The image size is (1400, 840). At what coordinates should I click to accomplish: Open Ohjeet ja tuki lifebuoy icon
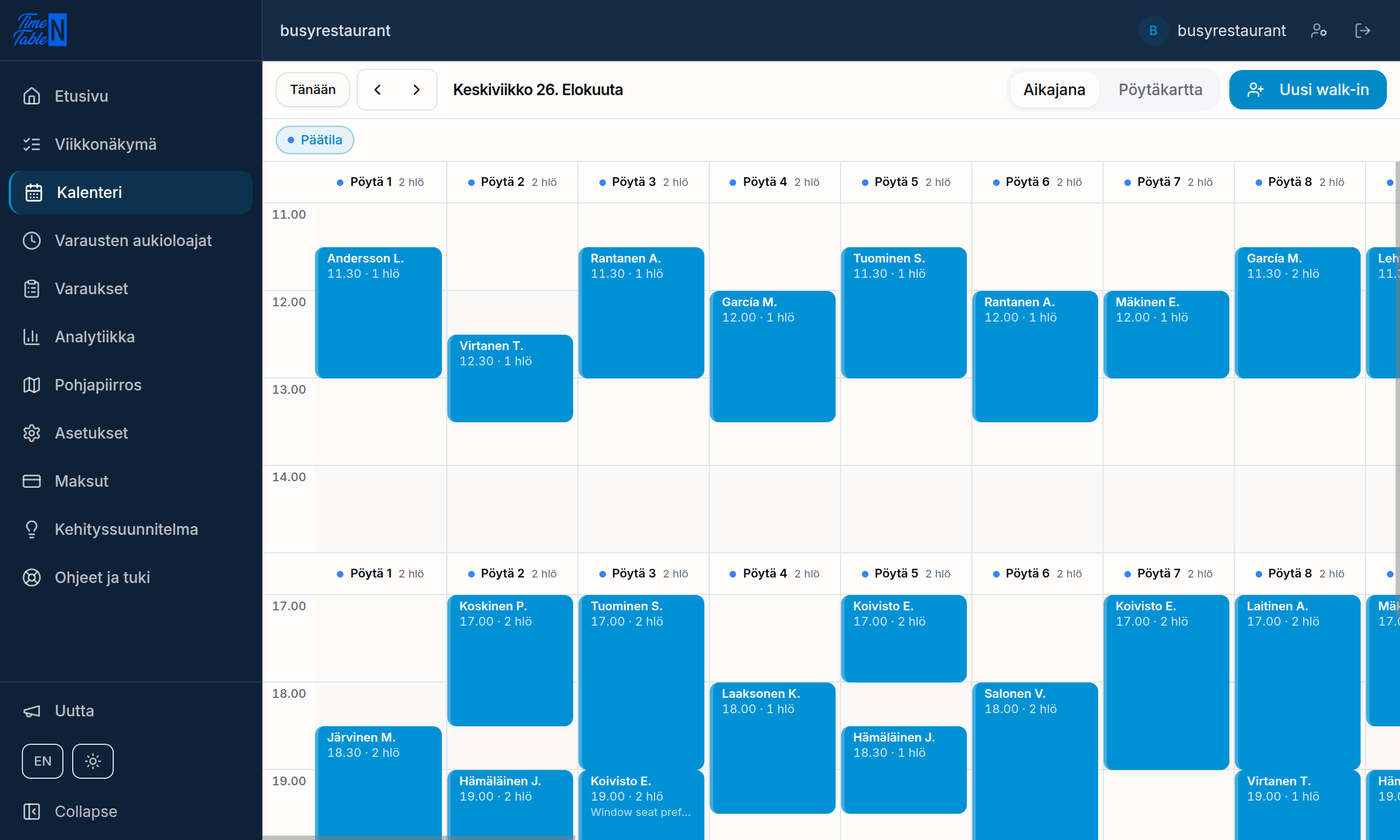pyautogui.click(x=32, y=577)
